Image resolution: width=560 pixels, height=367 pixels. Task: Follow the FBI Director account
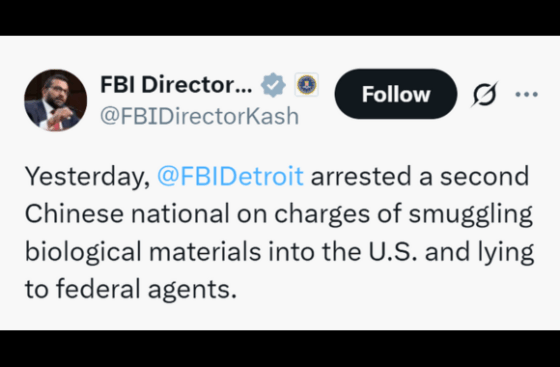pyautogui.click(x=396, y=94)
